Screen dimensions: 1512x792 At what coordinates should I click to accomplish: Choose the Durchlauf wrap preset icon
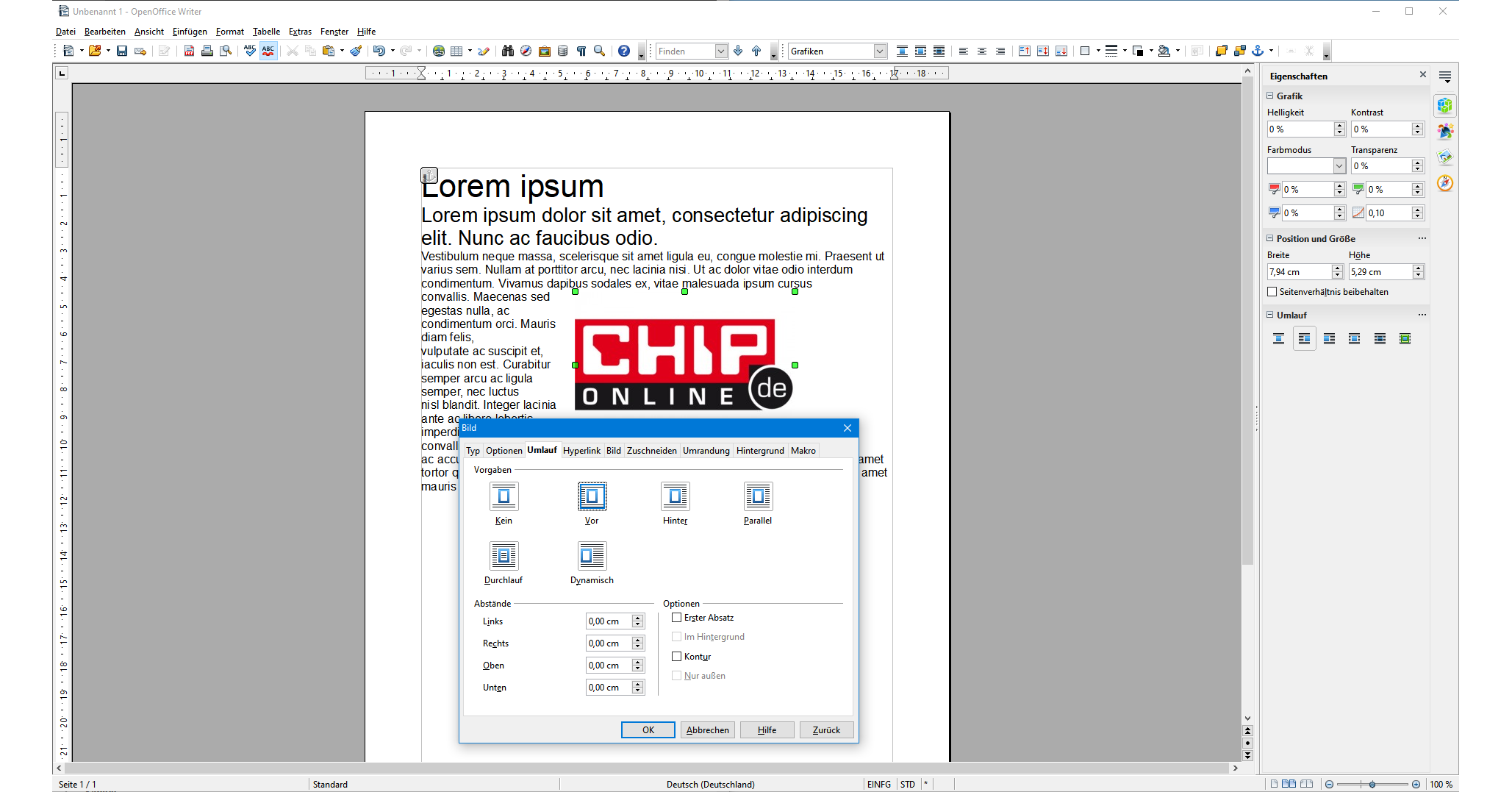pos(504,557)
